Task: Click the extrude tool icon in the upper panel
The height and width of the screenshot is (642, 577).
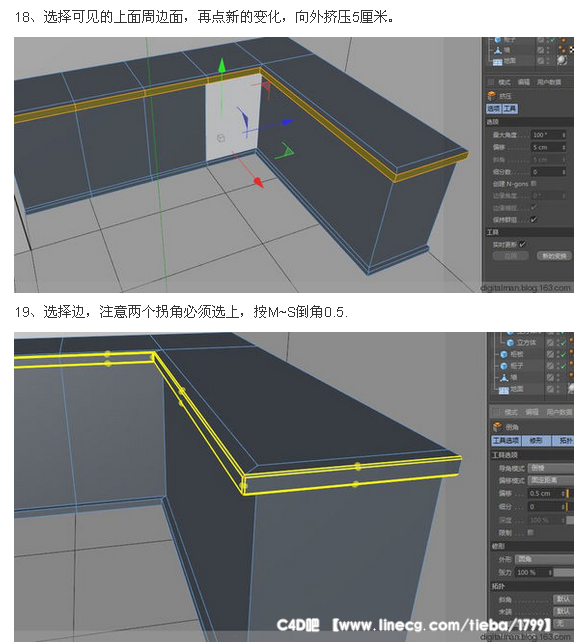Action: (x=491, y=95)
